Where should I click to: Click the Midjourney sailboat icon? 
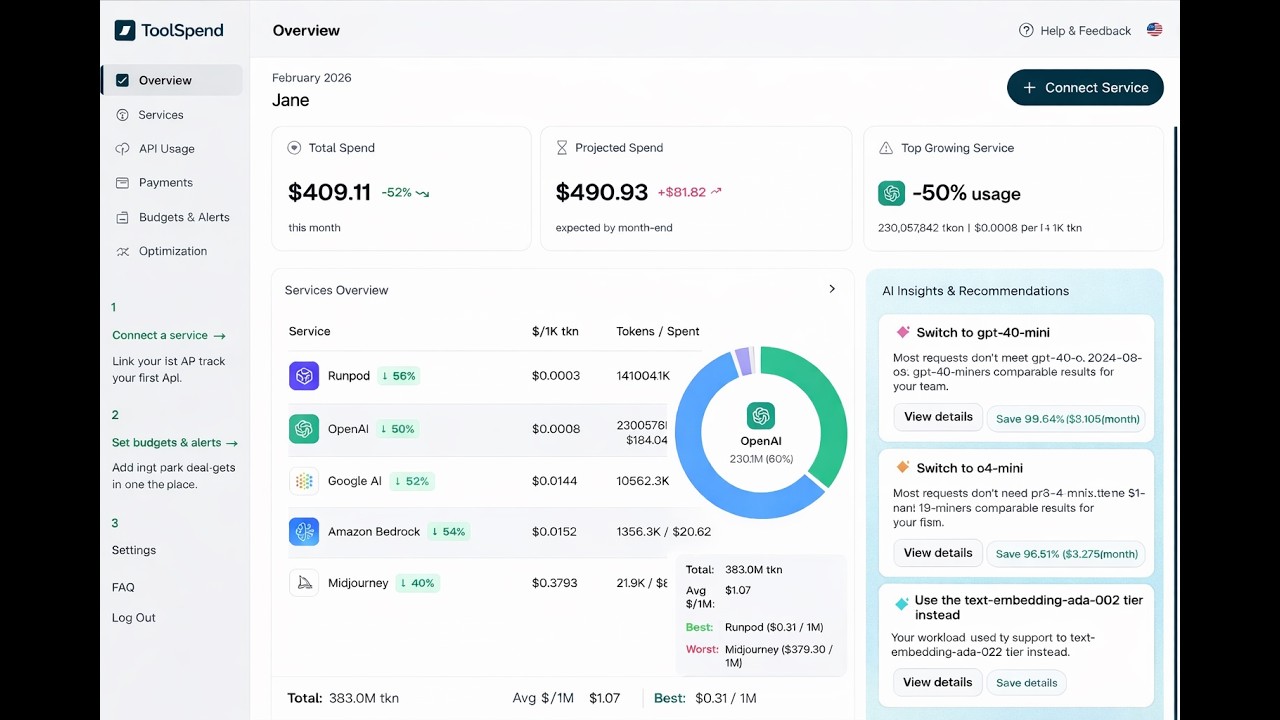(x=304, y=583)
